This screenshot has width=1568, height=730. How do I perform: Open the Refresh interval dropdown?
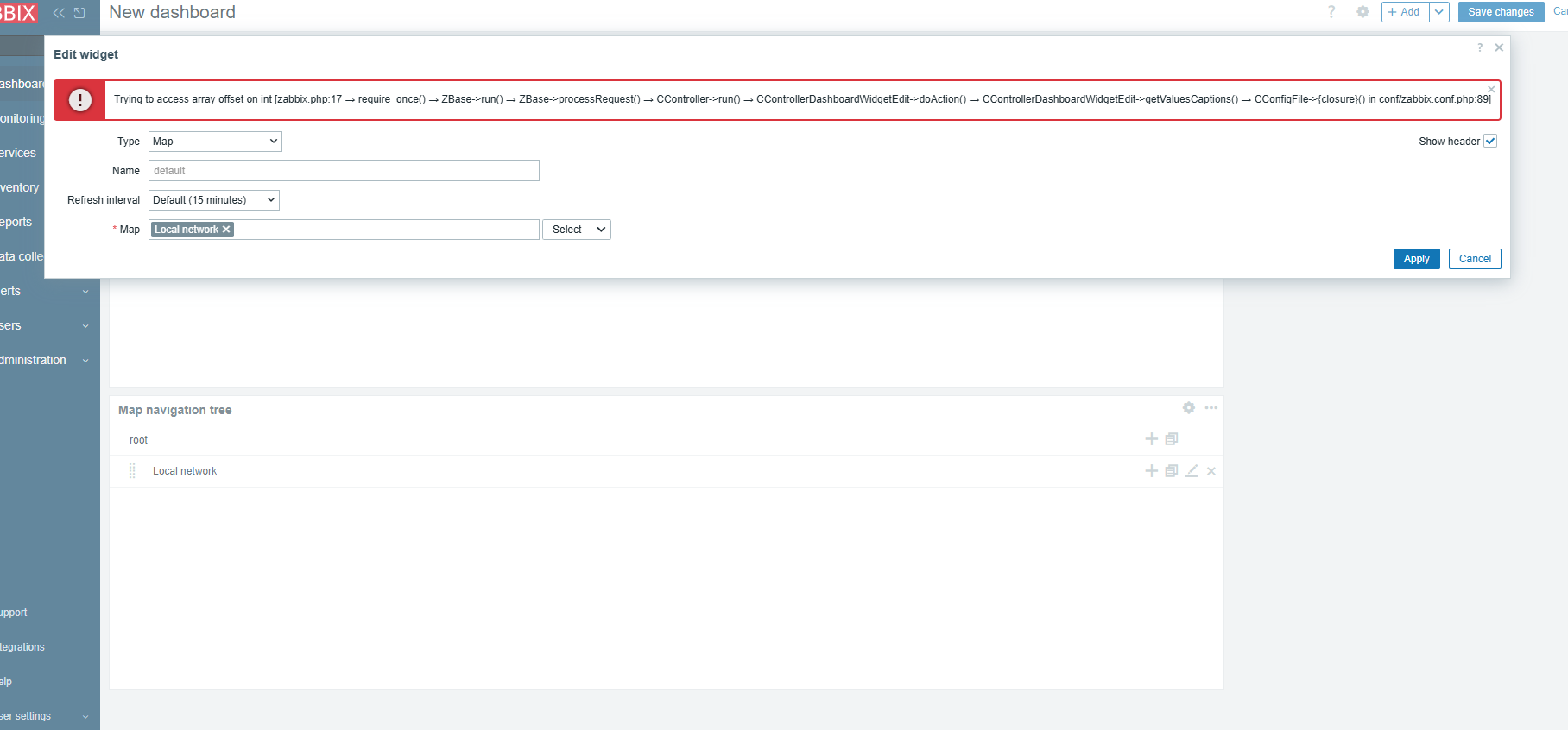click(214, 200)
